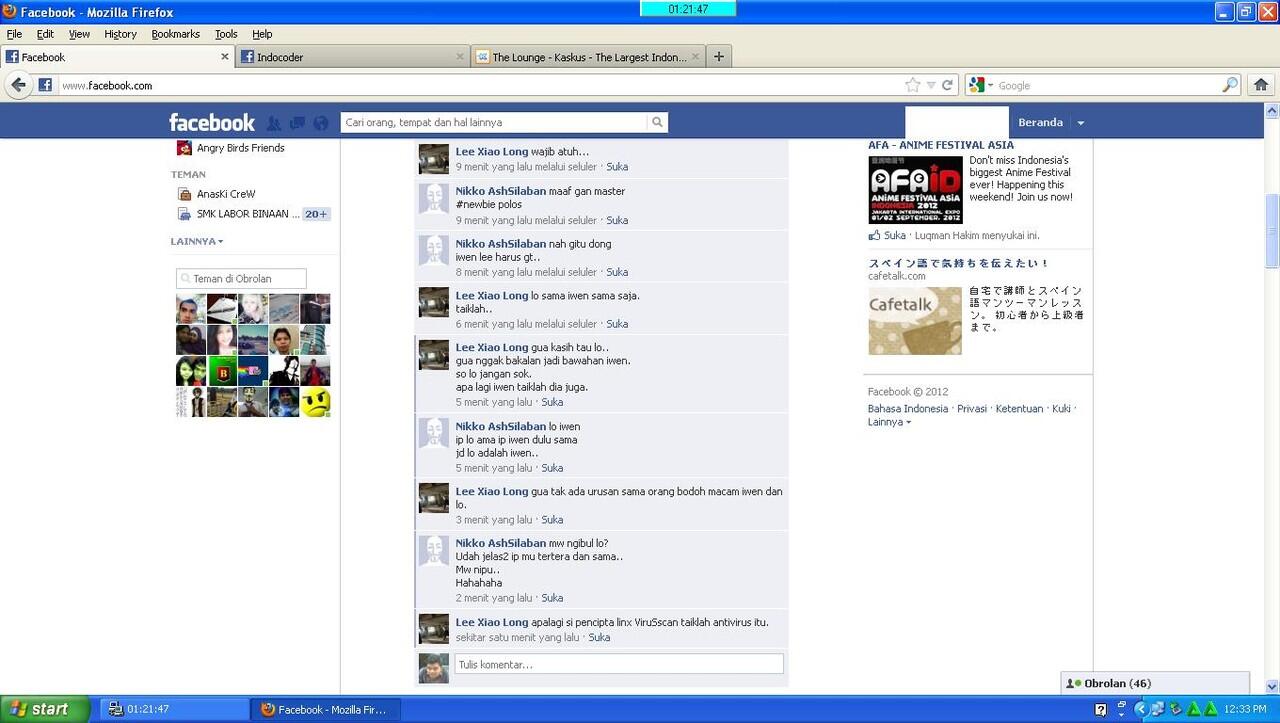Open the friend requests icon

click(x=274, y=123)
